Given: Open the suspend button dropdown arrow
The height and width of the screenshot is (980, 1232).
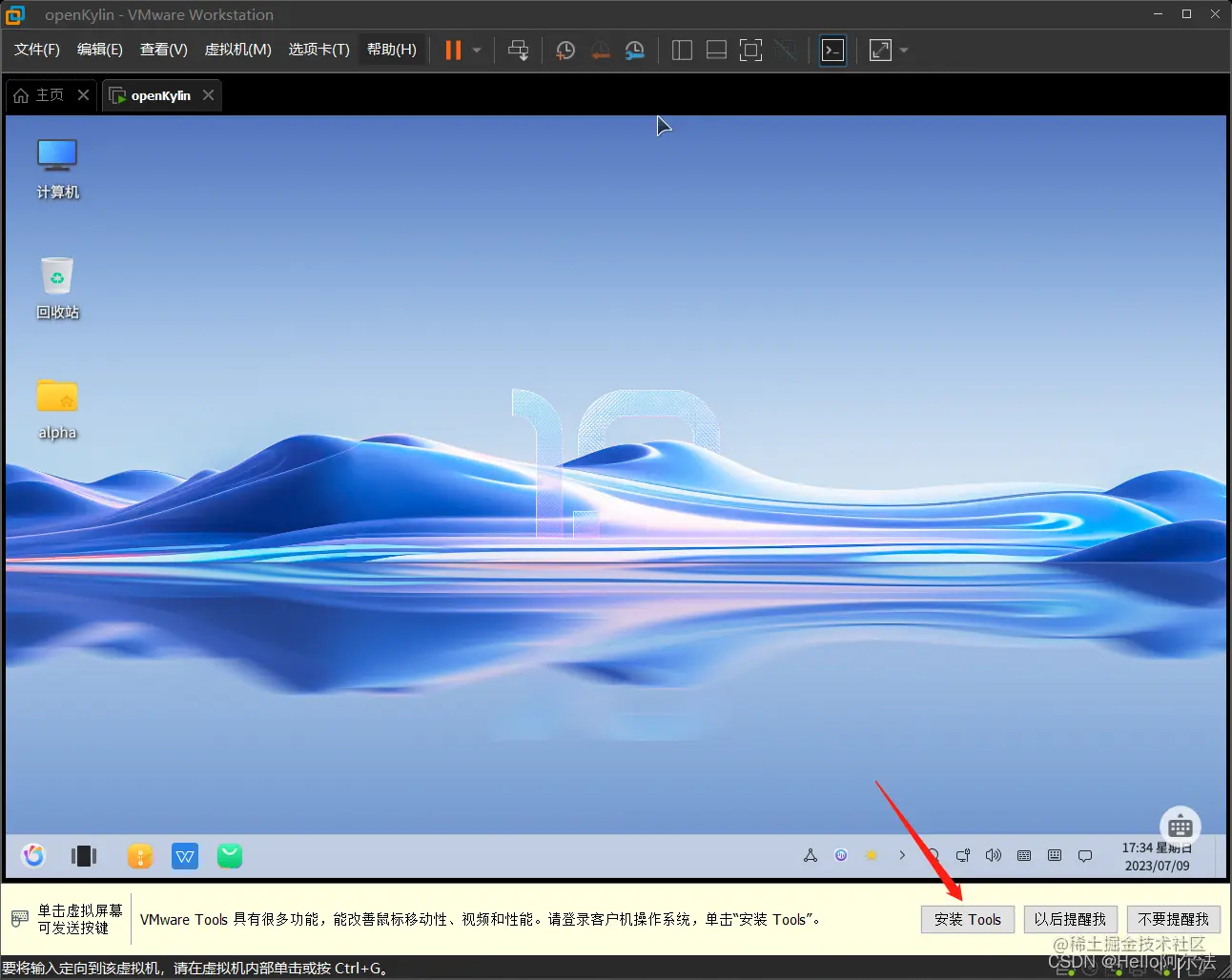Looking at the screenshot, I should tap(475, 50).
